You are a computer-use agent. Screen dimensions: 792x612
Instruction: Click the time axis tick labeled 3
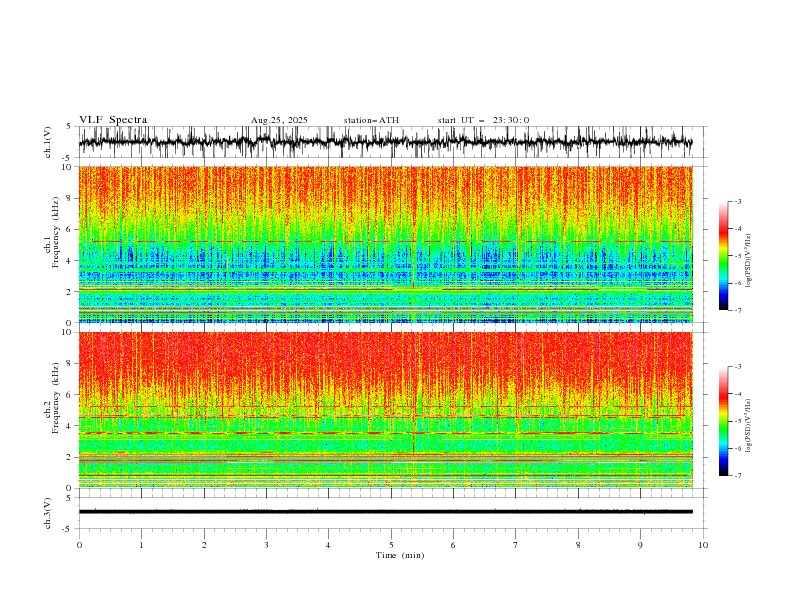tap(266, 545)
